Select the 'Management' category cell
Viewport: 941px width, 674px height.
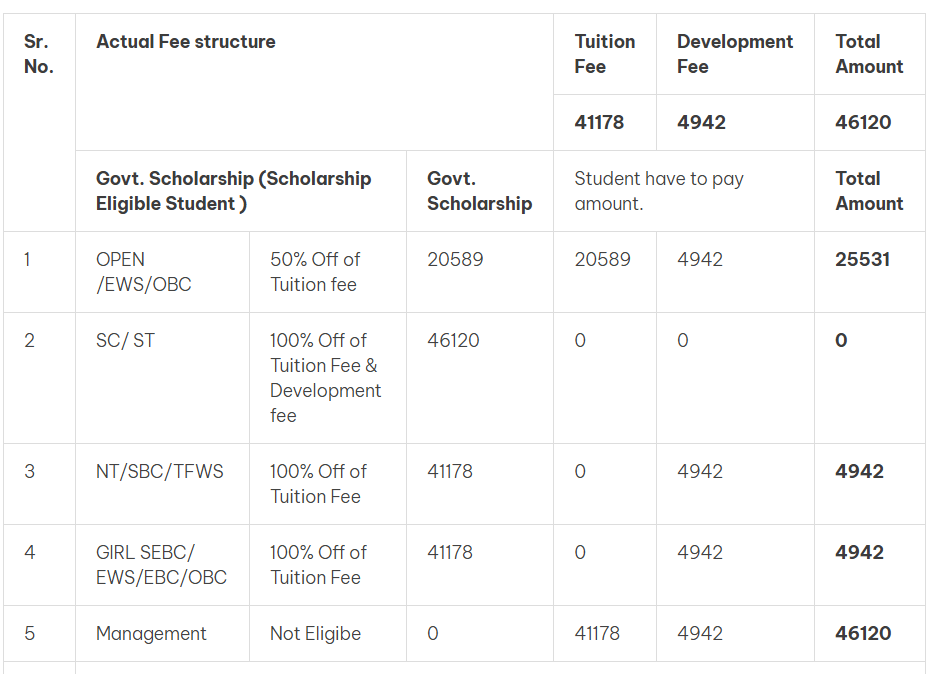151,633
